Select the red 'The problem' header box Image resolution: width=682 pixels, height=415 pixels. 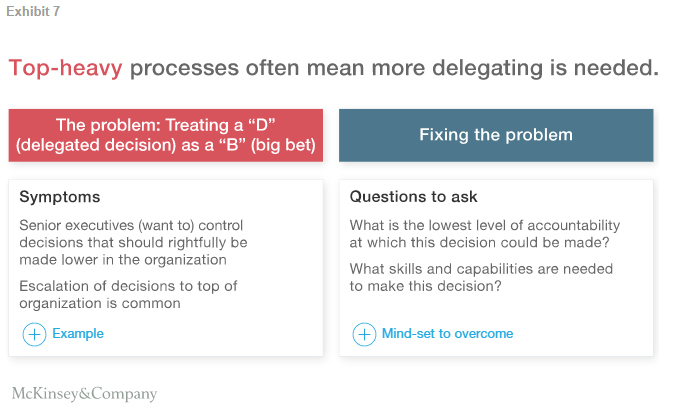click(x=166, y=135)
